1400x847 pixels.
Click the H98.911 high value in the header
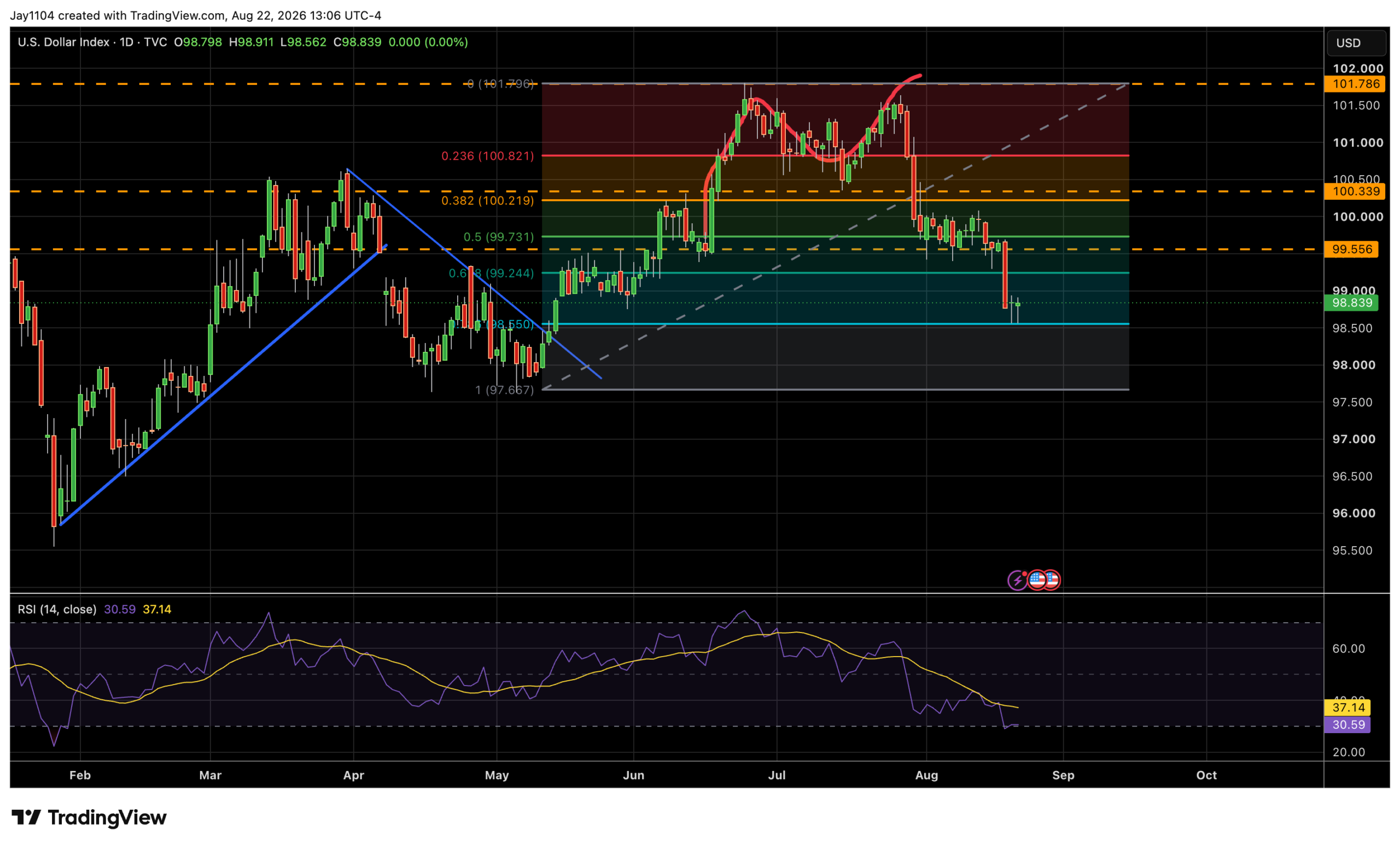tap(251, 42)
